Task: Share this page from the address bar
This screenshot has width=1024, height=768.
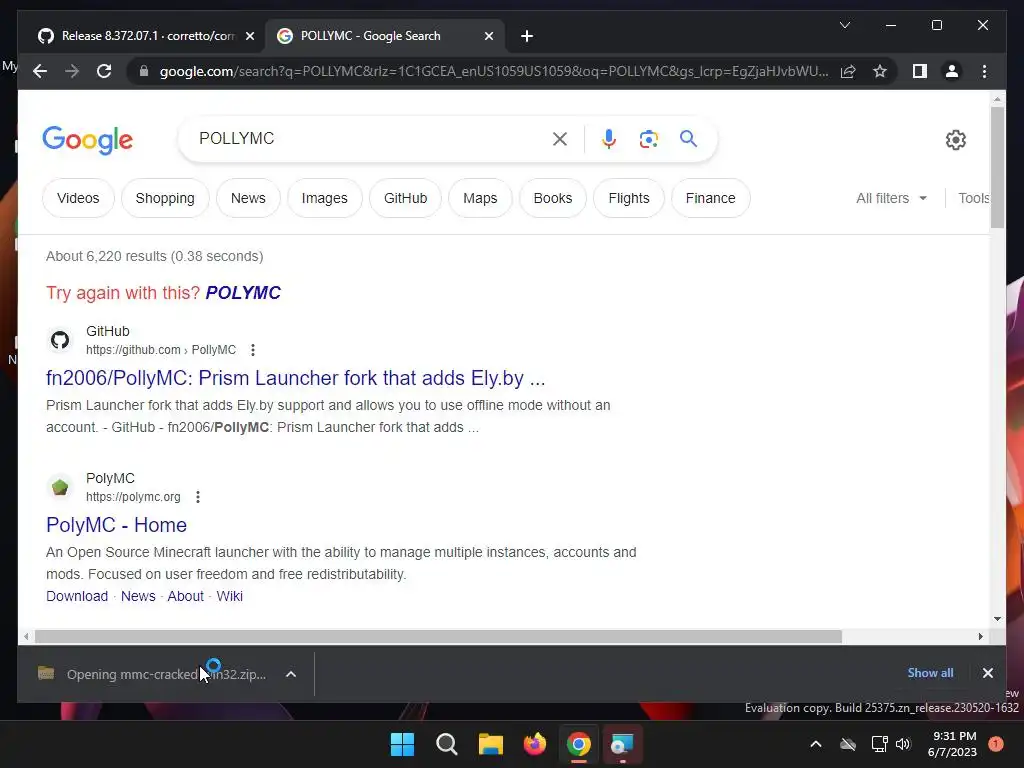Action: click(848, 71)
